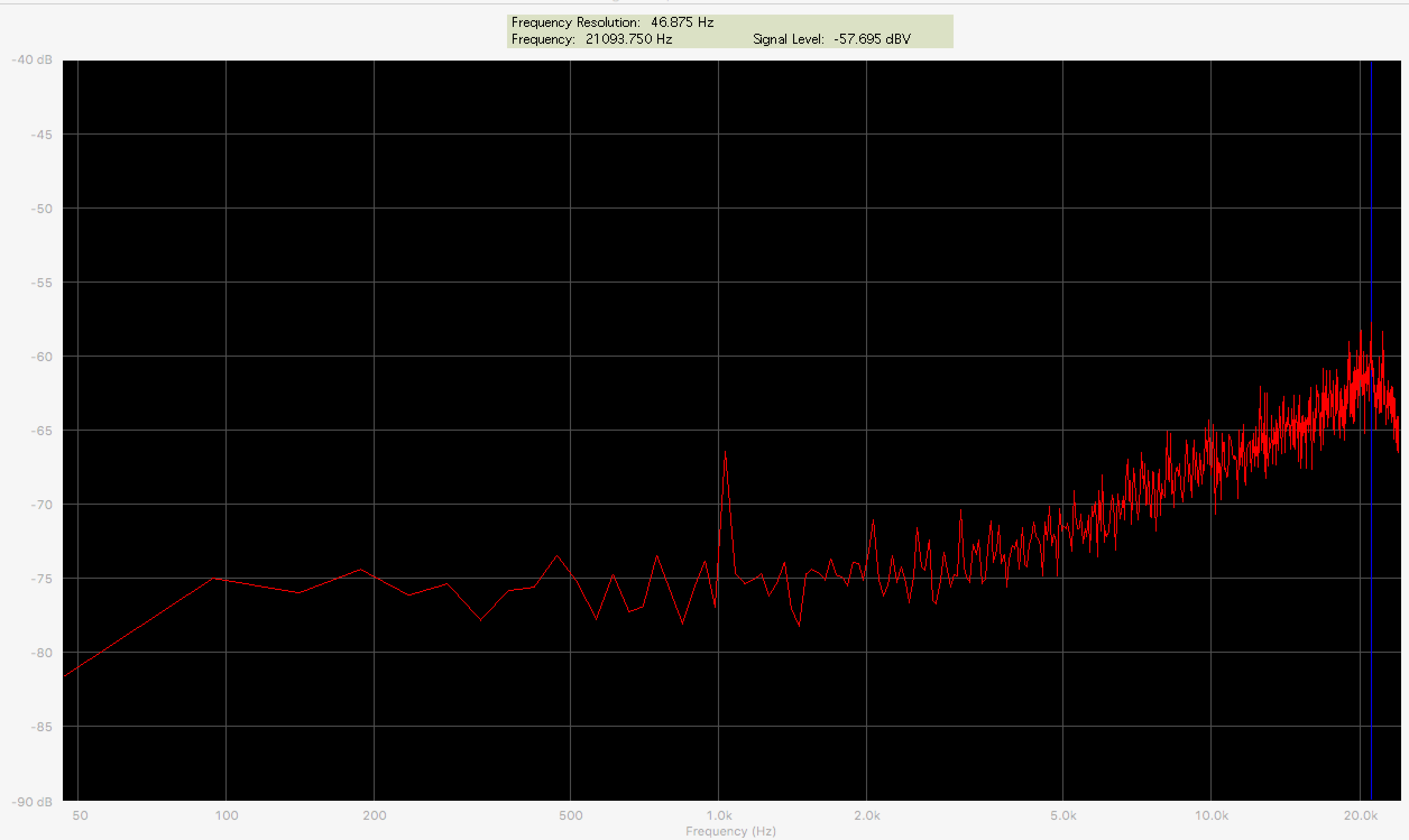The height and width of the screenshot is (840, 1409).
Task: Click the 'Frequency: 21093.750 Hz' readout
Action: 592,39
